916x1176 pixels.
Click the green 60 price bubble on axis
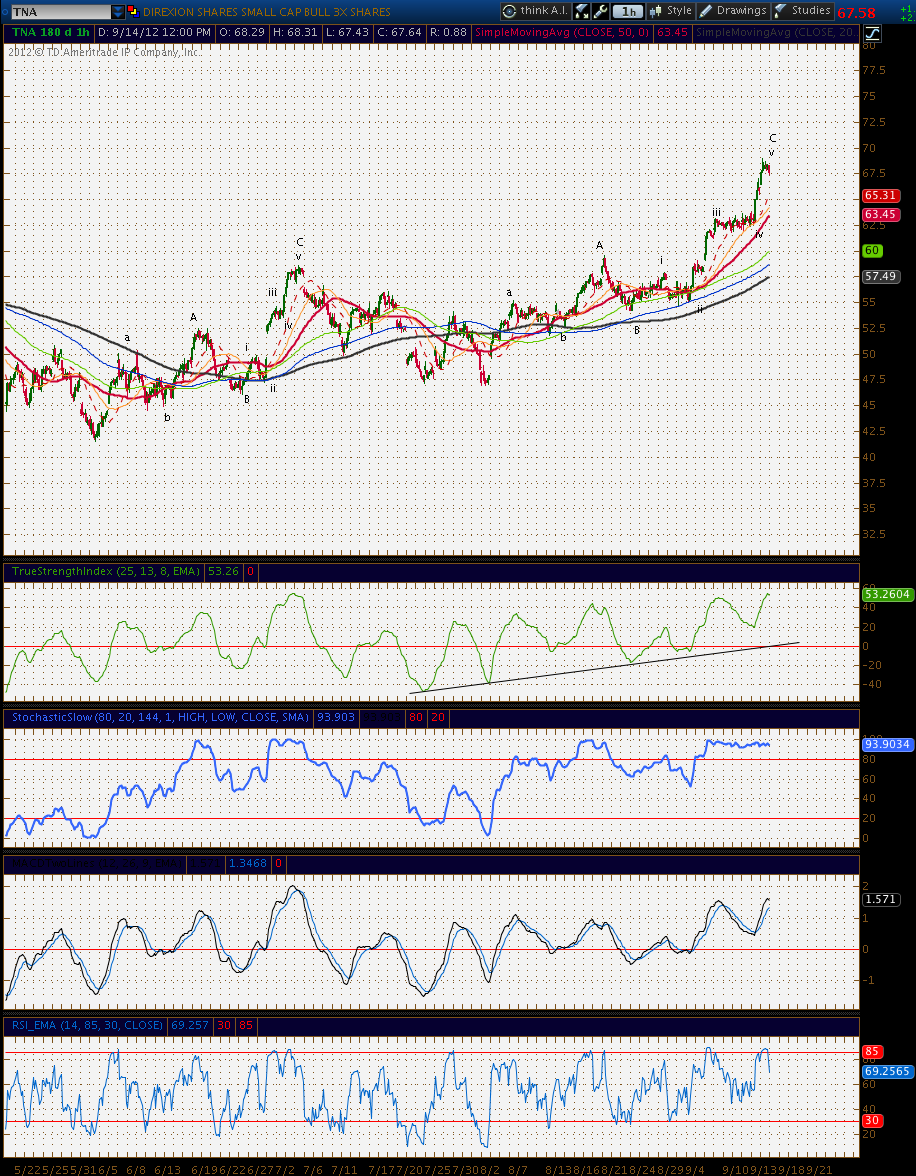[872, 250]
